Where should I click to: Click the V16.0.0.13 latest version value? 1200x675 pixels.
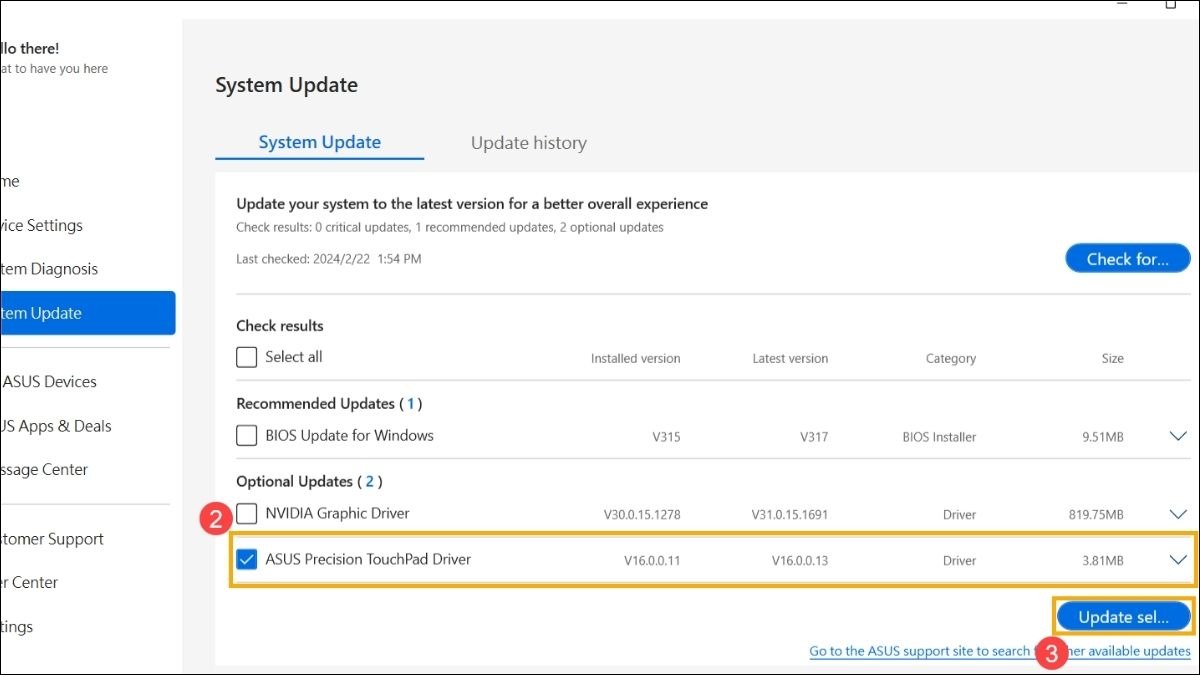click(x=799, y=561)
